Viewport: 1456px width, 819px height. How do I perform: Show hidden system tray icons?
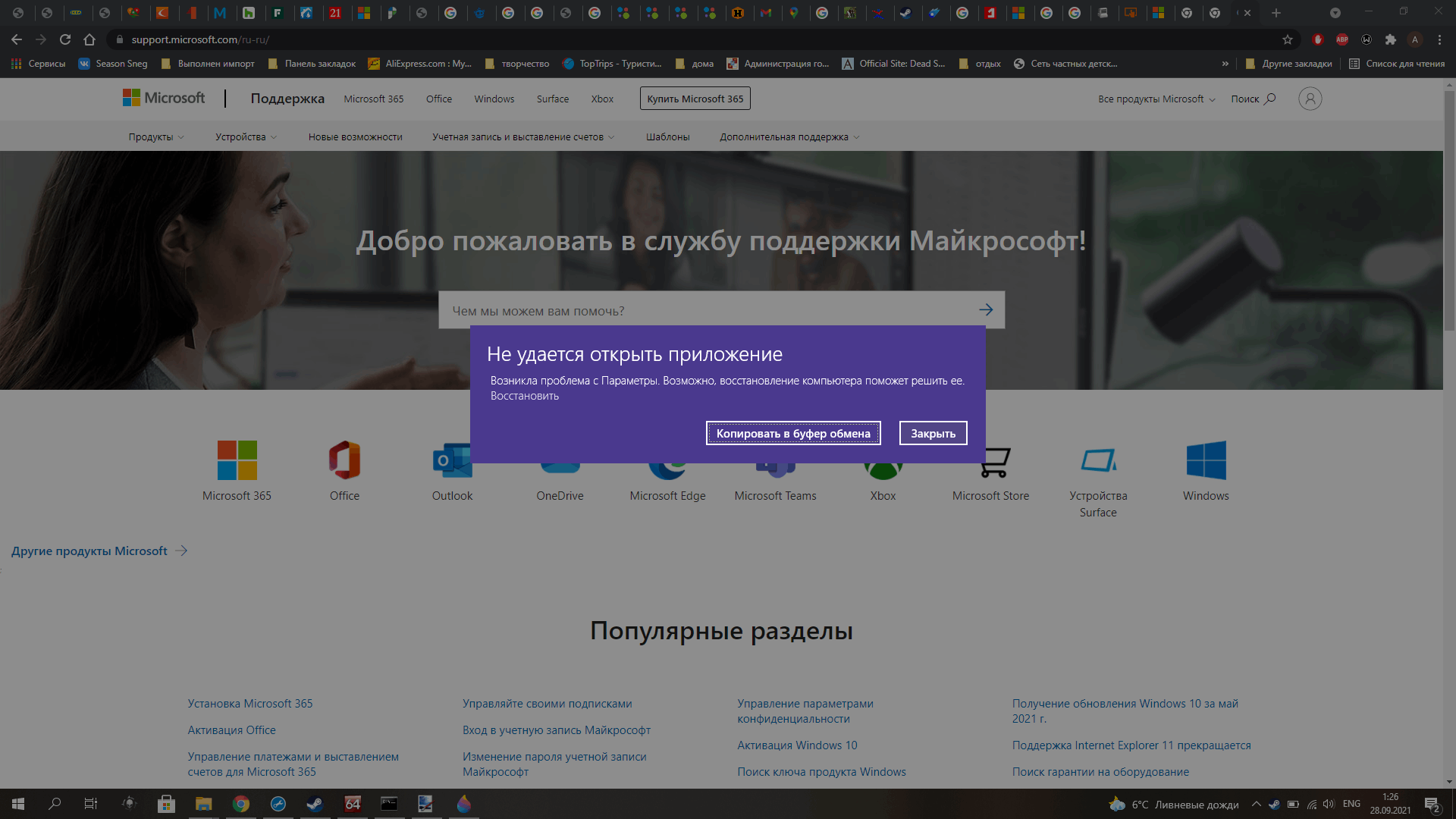(1256, 804)
